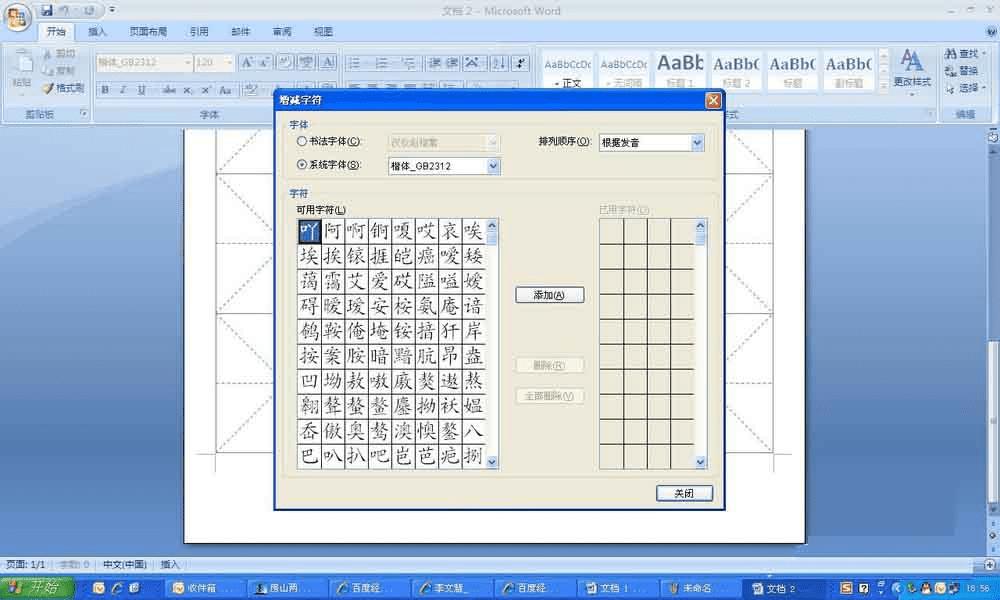Click the bullet list icon in ribbon
The width and height of the screenshot is (1000, 600).
(355, 62)
